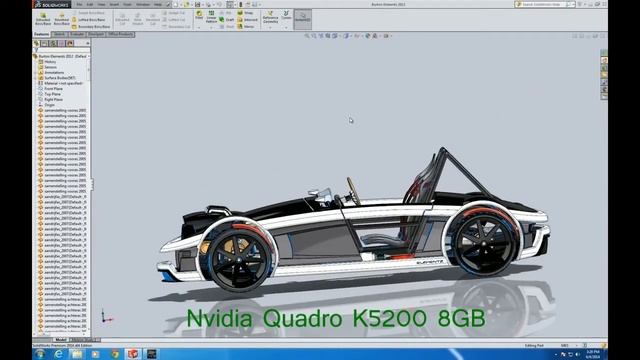Open the ConfigurationManager tab icon
640x360 pixels.
(53, 43)
